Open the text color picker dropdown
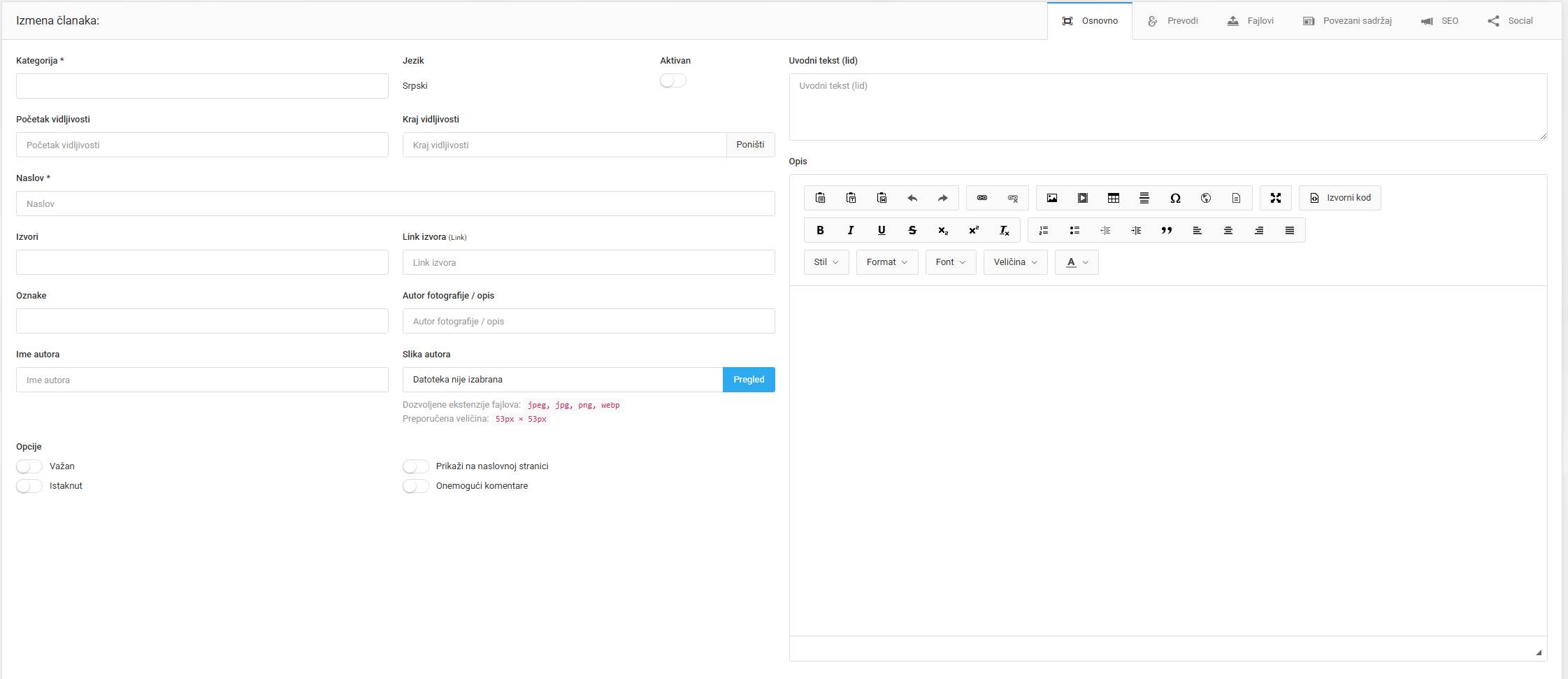Viewport: 1568px width, 679px height. pos(1077,262)
